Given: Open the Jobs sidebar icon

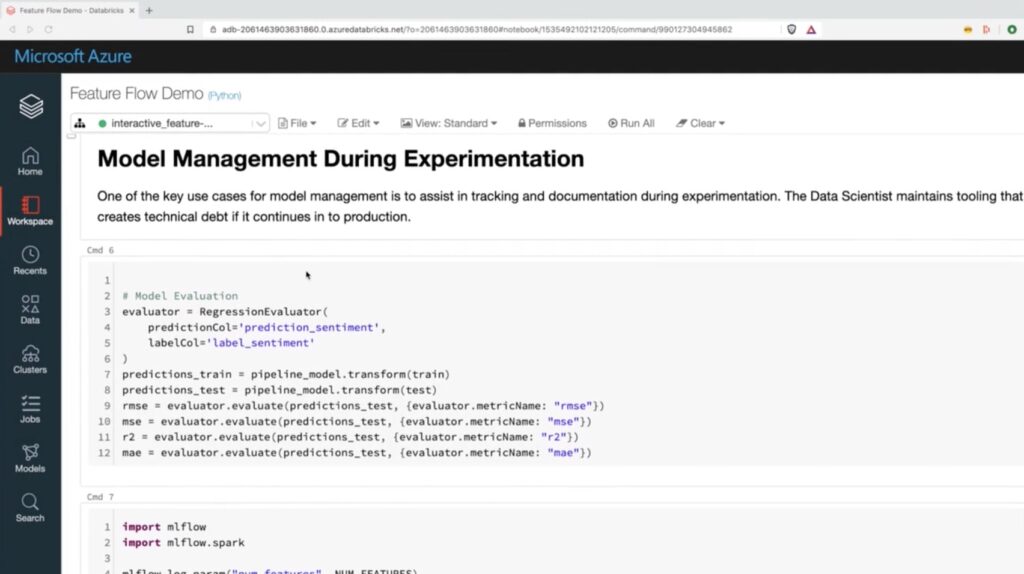Looking at the screenshot, I should pos(30,408).
